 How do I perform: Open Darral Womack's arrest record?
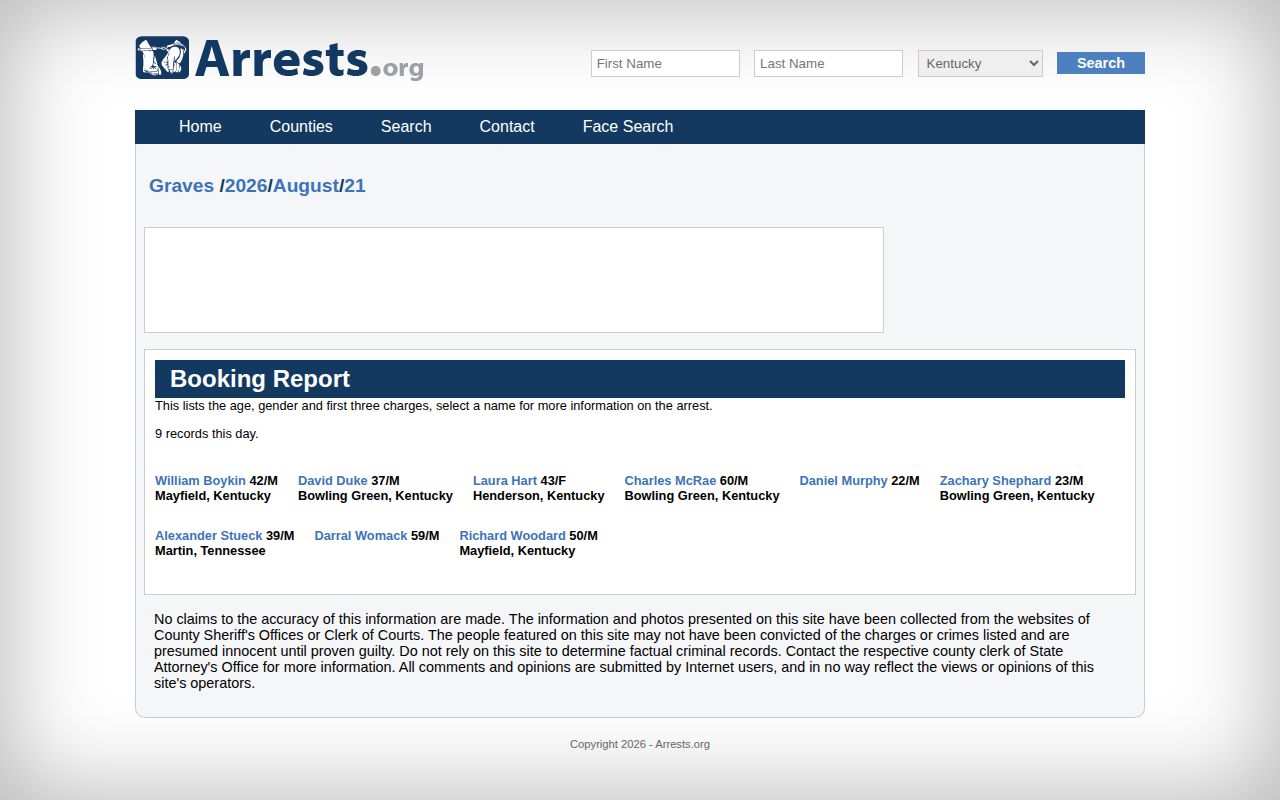(361, 536)
